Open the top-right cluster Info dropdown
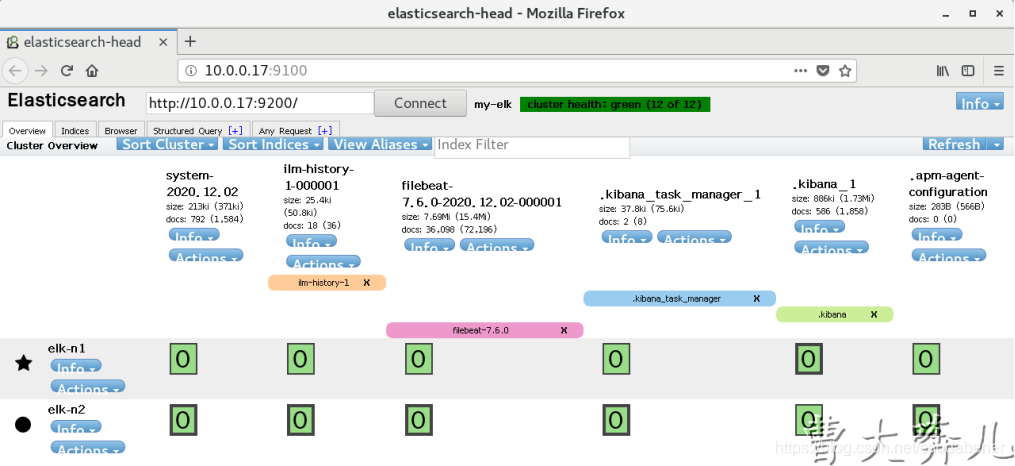Screen dimensions: 1015x466 pyautogui.click(x=979, y=102)
